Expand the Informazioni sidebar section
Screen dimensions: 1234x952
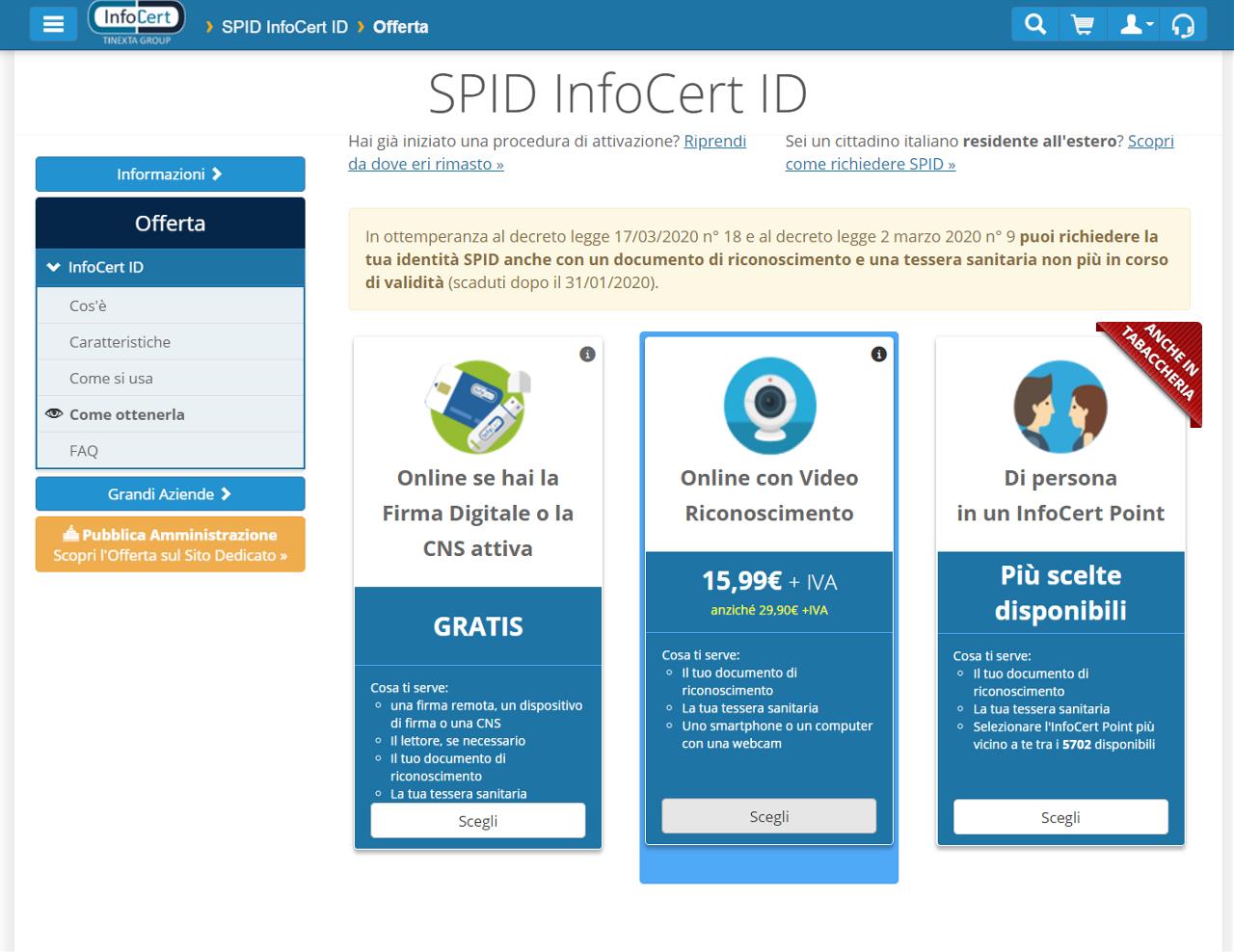170,173
